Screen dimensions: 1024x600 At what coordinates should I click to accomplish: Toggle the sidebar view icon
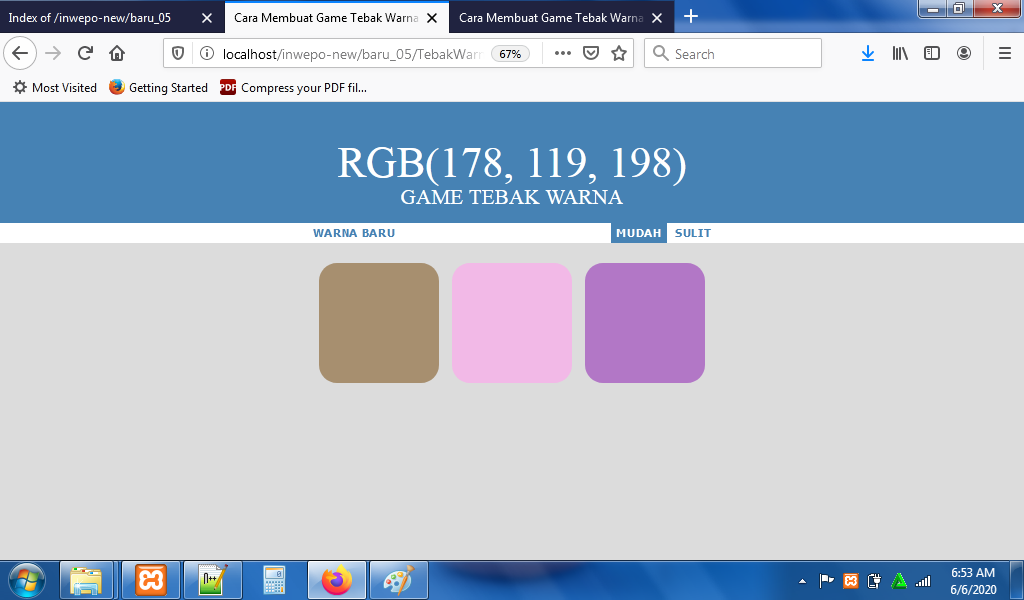[931, 54]
